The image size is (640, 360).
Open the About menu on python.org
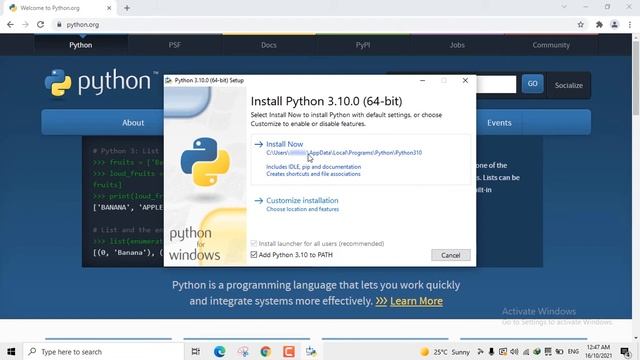[x=133, y=122]
